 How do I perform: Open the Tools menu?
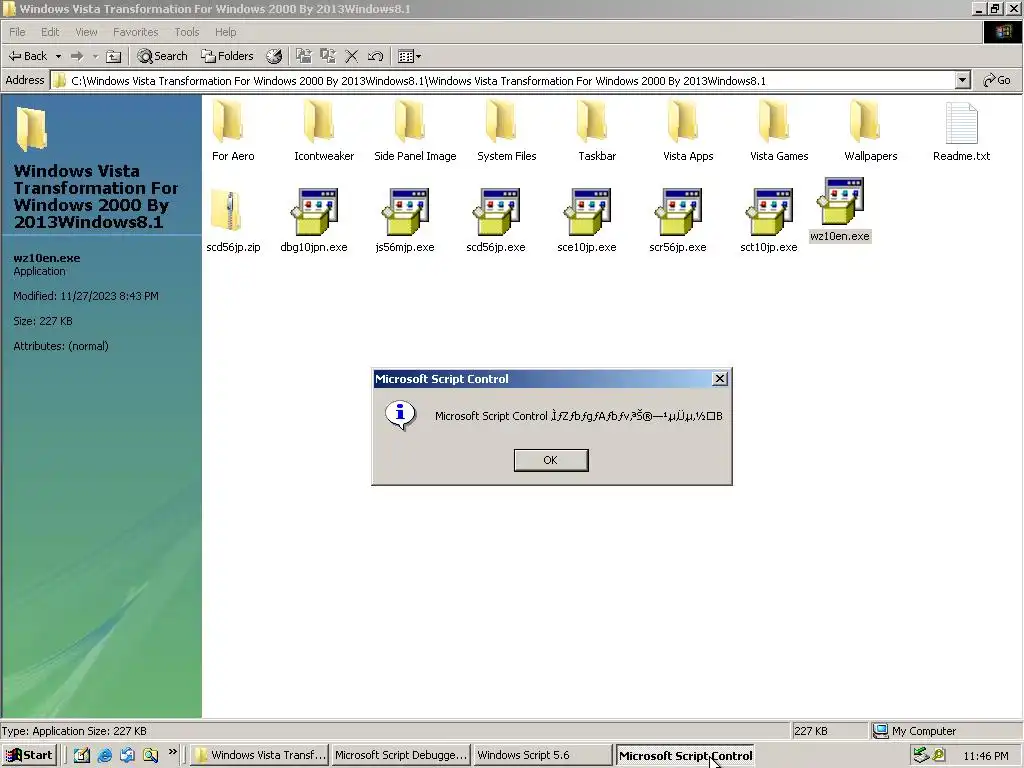pos(186,32)
